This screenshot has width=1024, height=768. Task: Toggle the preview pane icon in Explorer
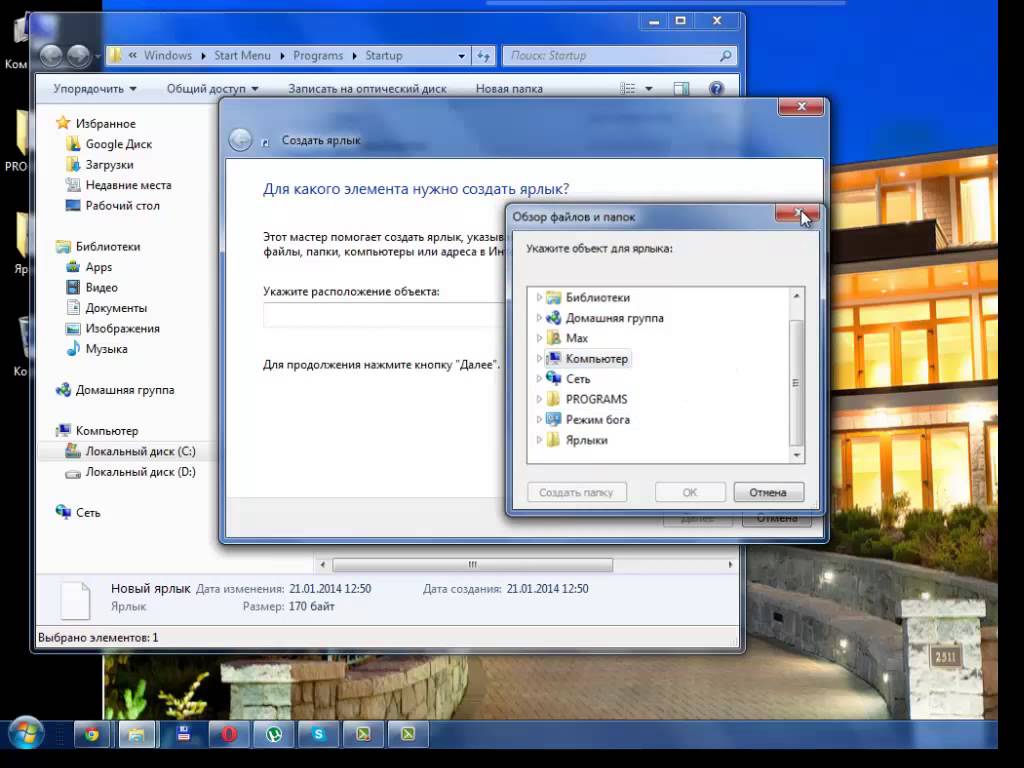(681, 89)
